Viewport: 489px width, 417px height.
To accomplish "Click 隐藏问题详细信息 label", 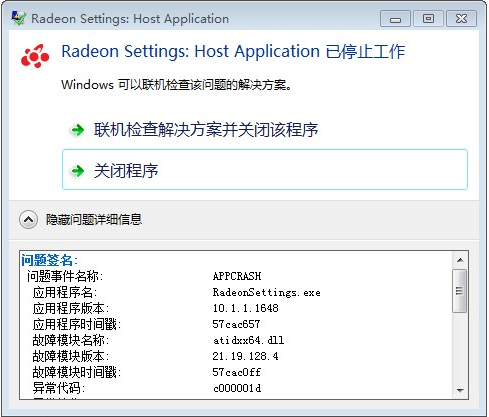I will pos(94,220).
